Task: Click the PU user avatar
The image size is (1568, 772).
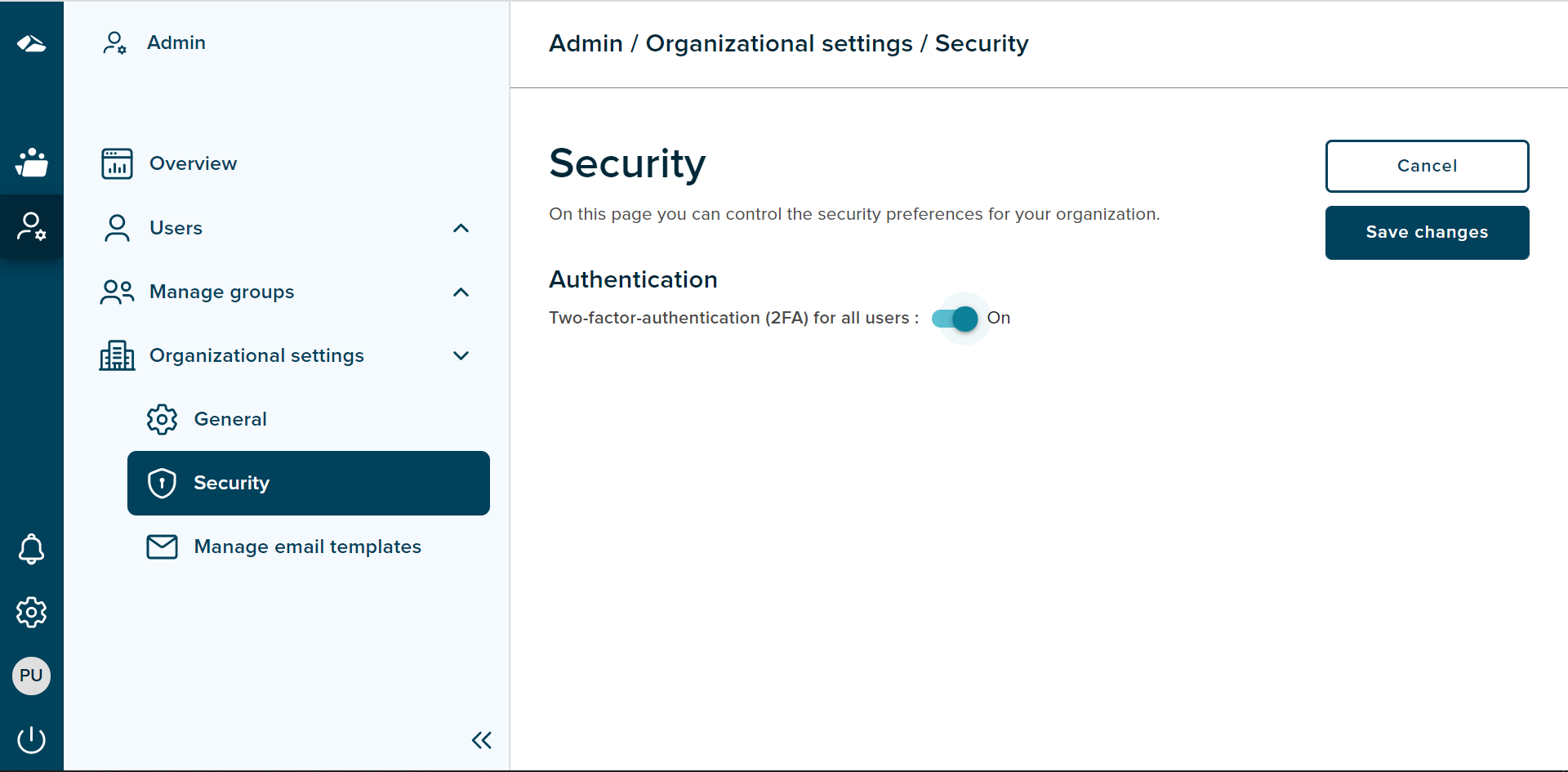Action: pyautogui.click(x=31, y=676)
